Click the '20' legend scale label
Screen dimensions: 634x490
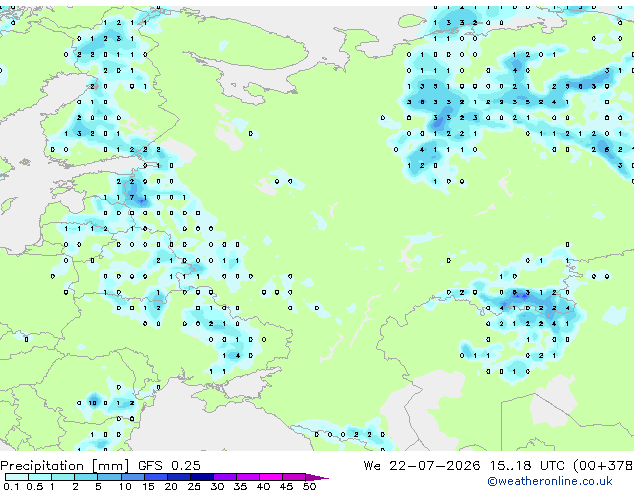click(171, 486)
